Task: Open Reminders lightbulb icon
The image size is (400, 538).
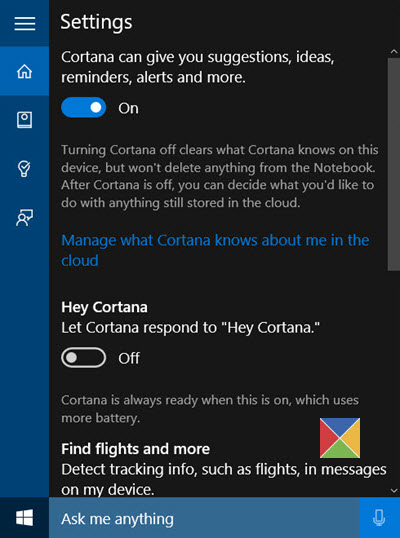Action: (24, 169)
